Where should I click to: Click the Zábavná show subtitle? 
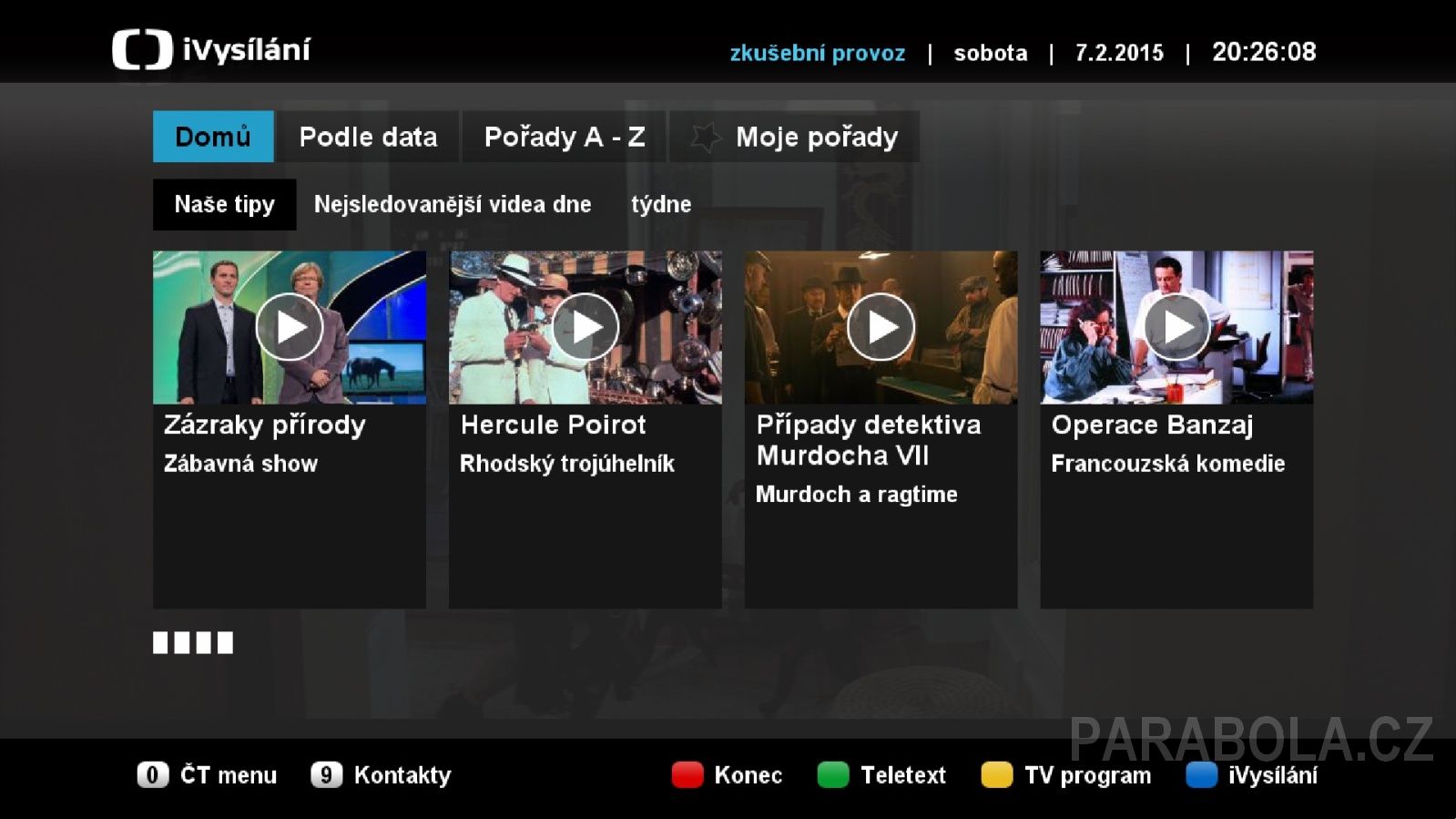point(240,464)
